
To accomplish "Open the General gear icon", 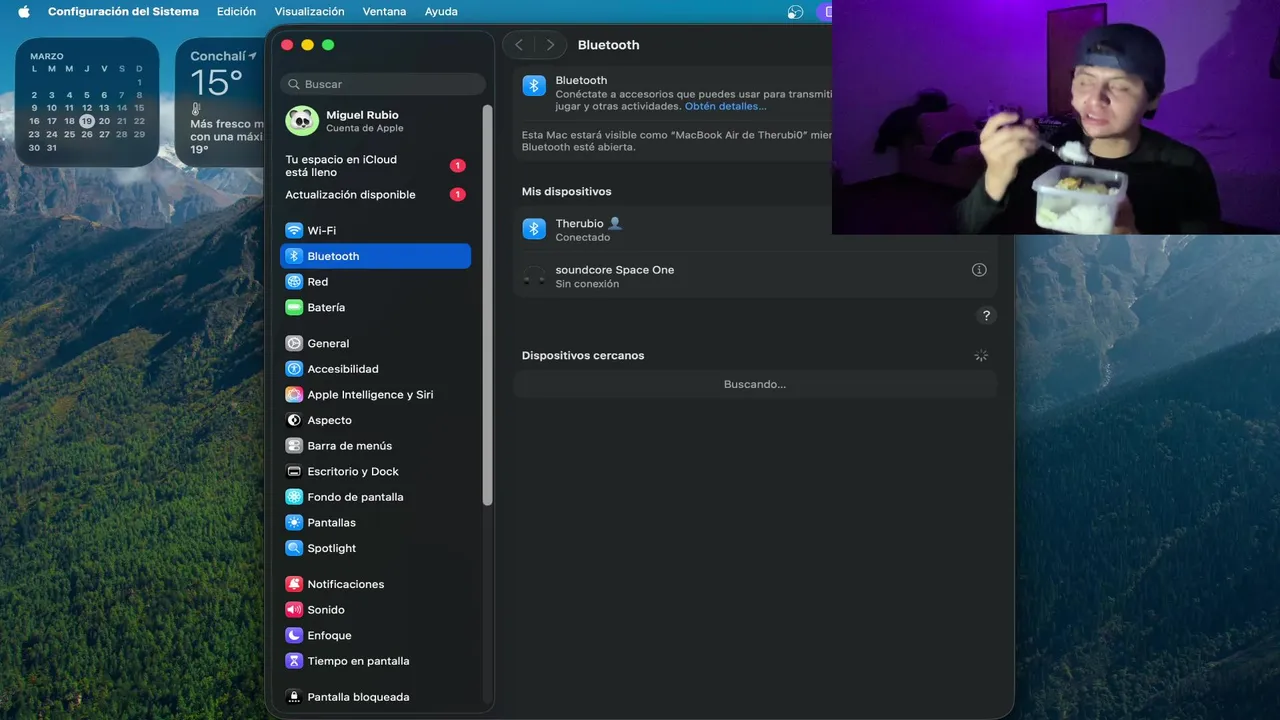I will [x=294, y=343].
